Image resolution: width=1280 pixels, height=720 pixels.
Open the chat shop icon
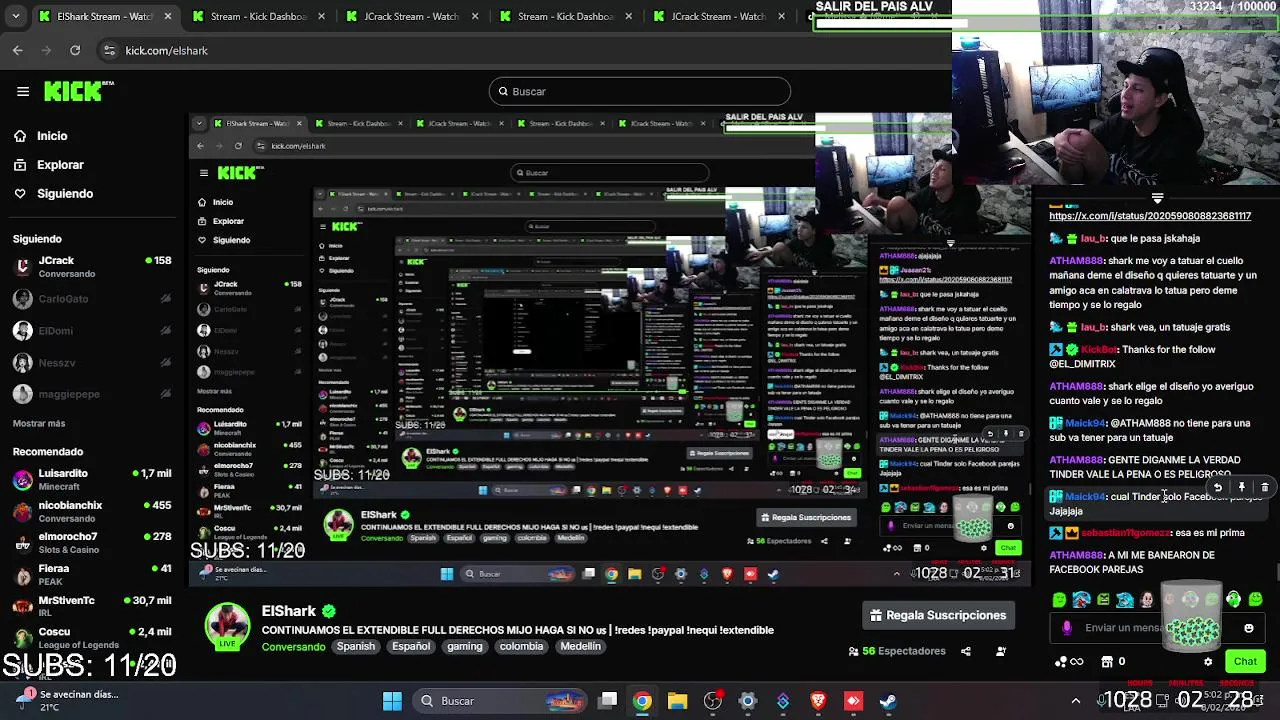1107,661
